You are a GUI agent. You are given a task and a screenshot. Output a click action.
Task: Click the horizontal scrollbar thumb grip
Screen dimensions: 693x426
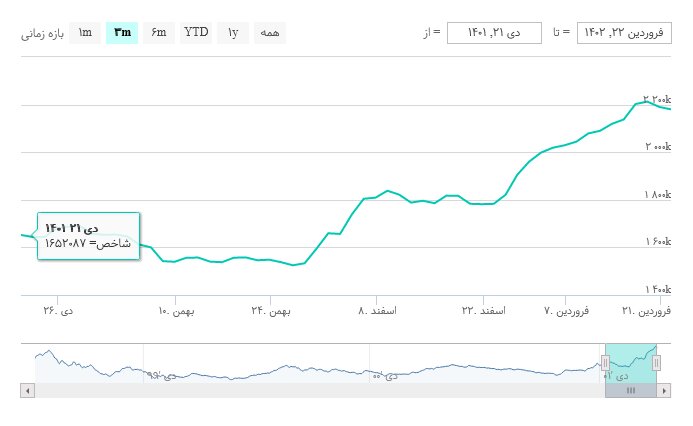(x=631, y=390)
